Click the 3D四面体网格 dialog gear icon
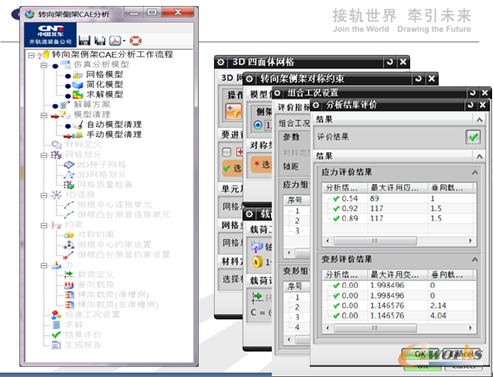Viewport: 493px width, 377px height. pos(221,62)
